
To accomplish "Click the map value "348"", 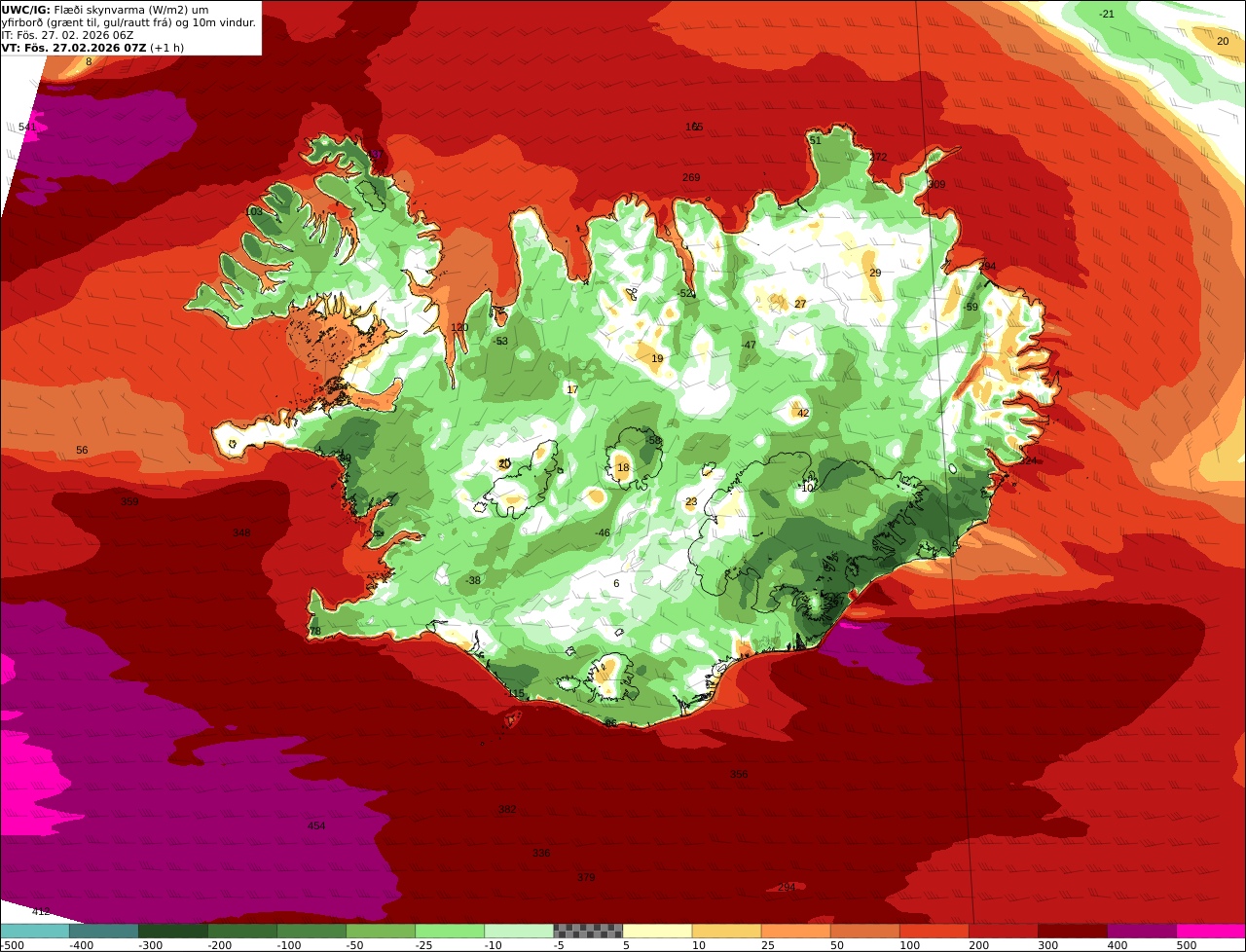I will (241, 532).
